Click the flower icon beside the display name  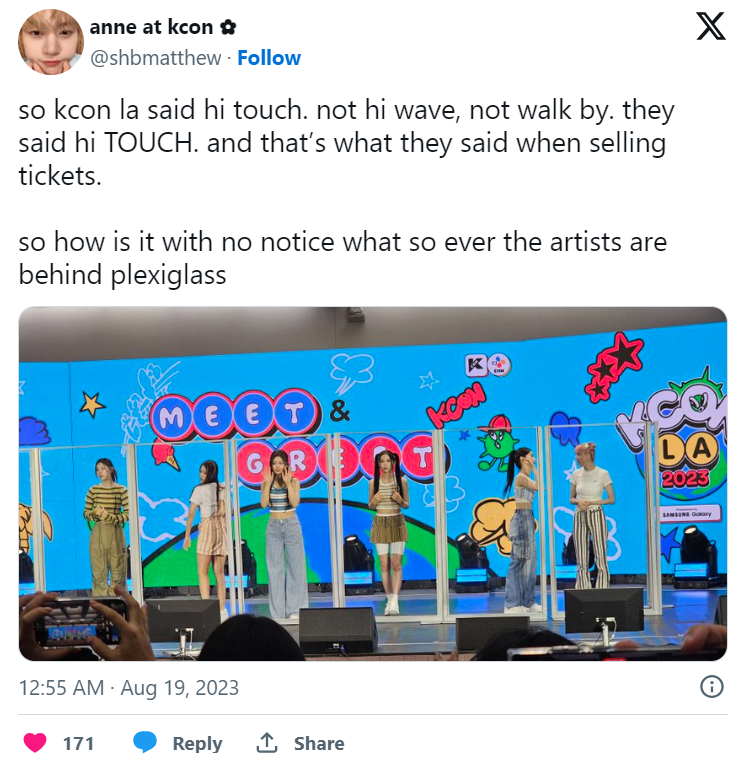pyautogui.click(x=228, y=27)
